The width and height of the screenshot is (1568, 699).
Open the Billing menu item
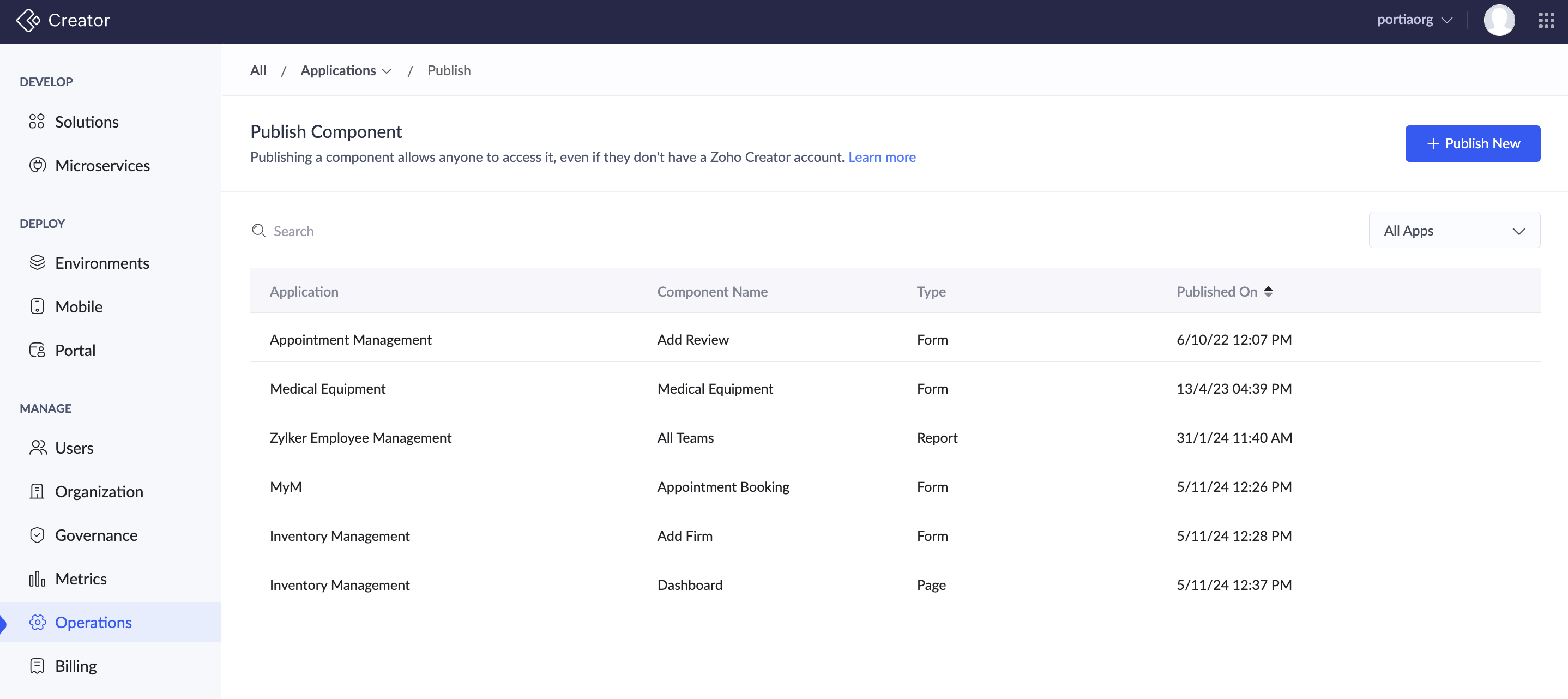point(75,666)
